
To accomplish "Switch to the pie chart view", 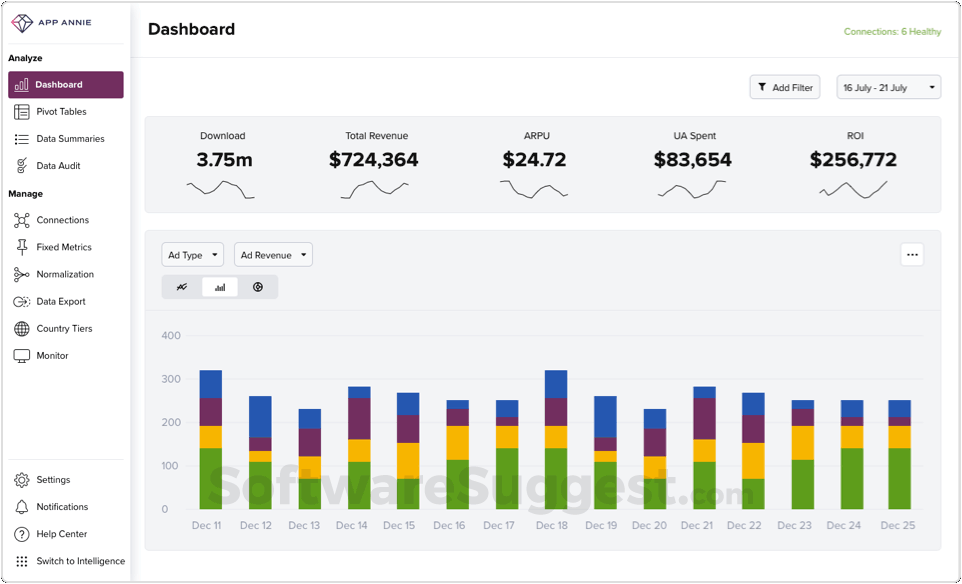I will [x=258, y=286].
